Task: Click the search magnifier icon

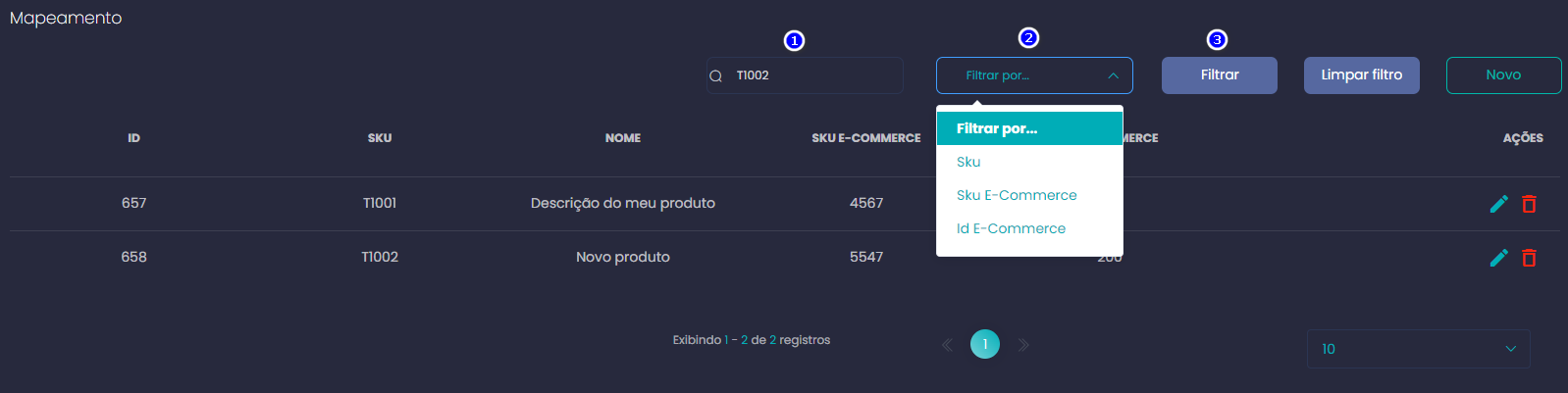Action: point(716,76)
